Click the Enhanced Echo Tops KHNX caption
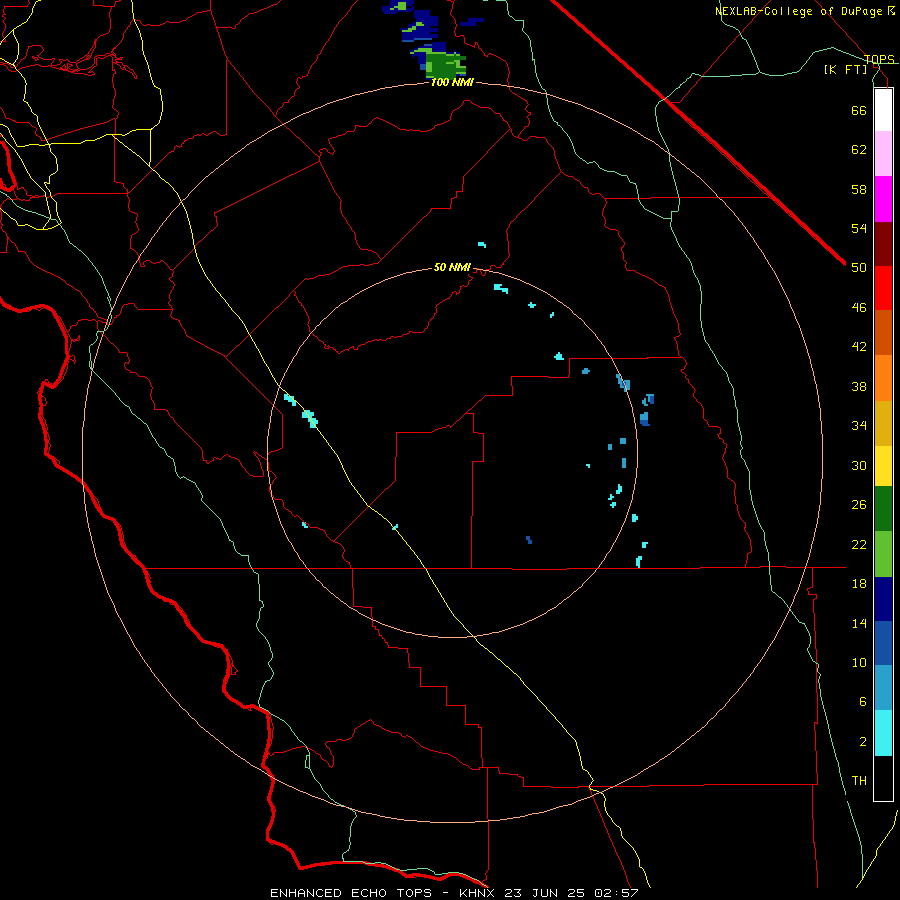The image size is (900, 900). (454, 893)
